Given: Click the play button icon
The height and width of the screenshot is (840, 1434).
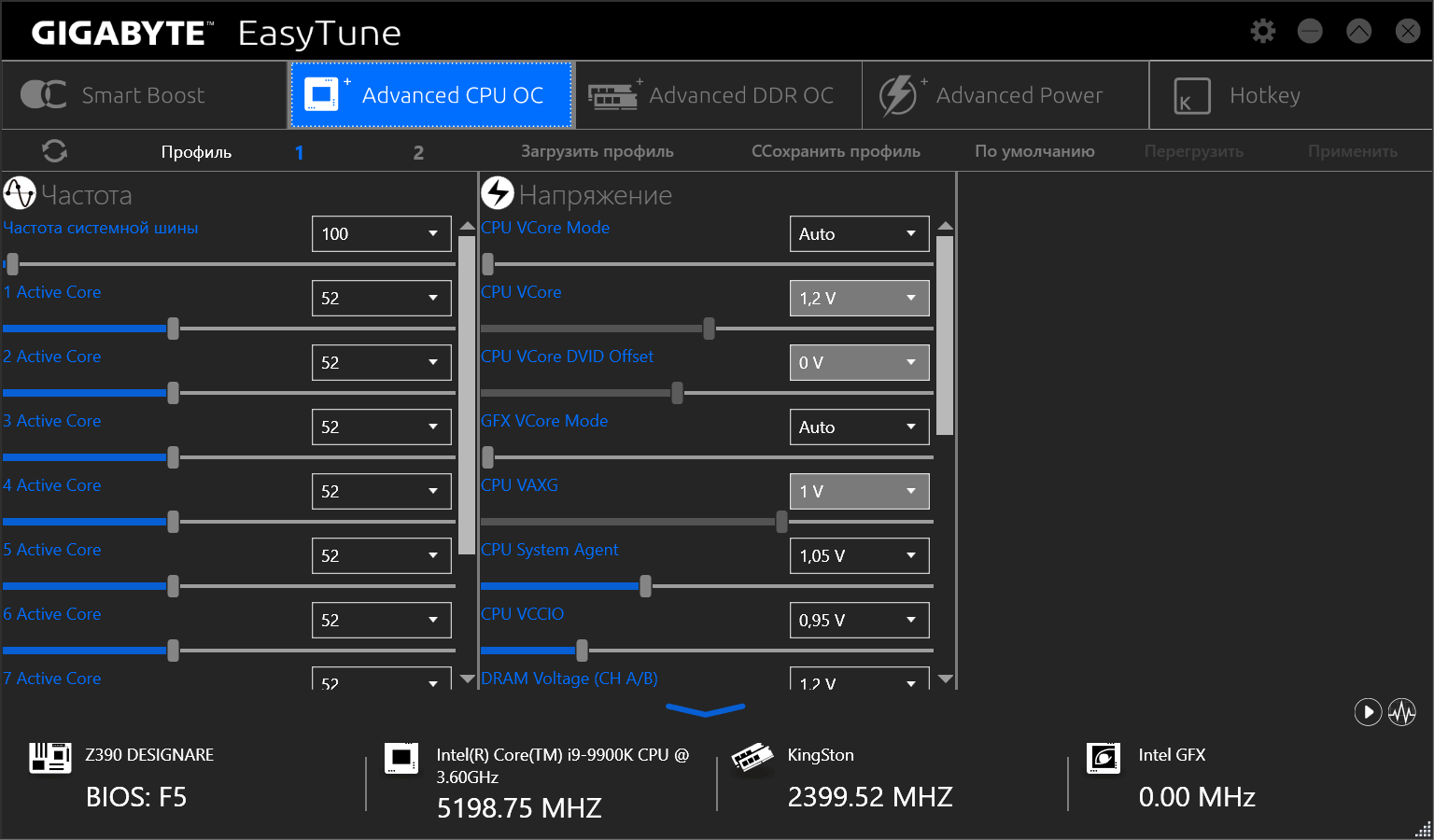Looking at the screenshot, I should click(x=1368, y=712).
